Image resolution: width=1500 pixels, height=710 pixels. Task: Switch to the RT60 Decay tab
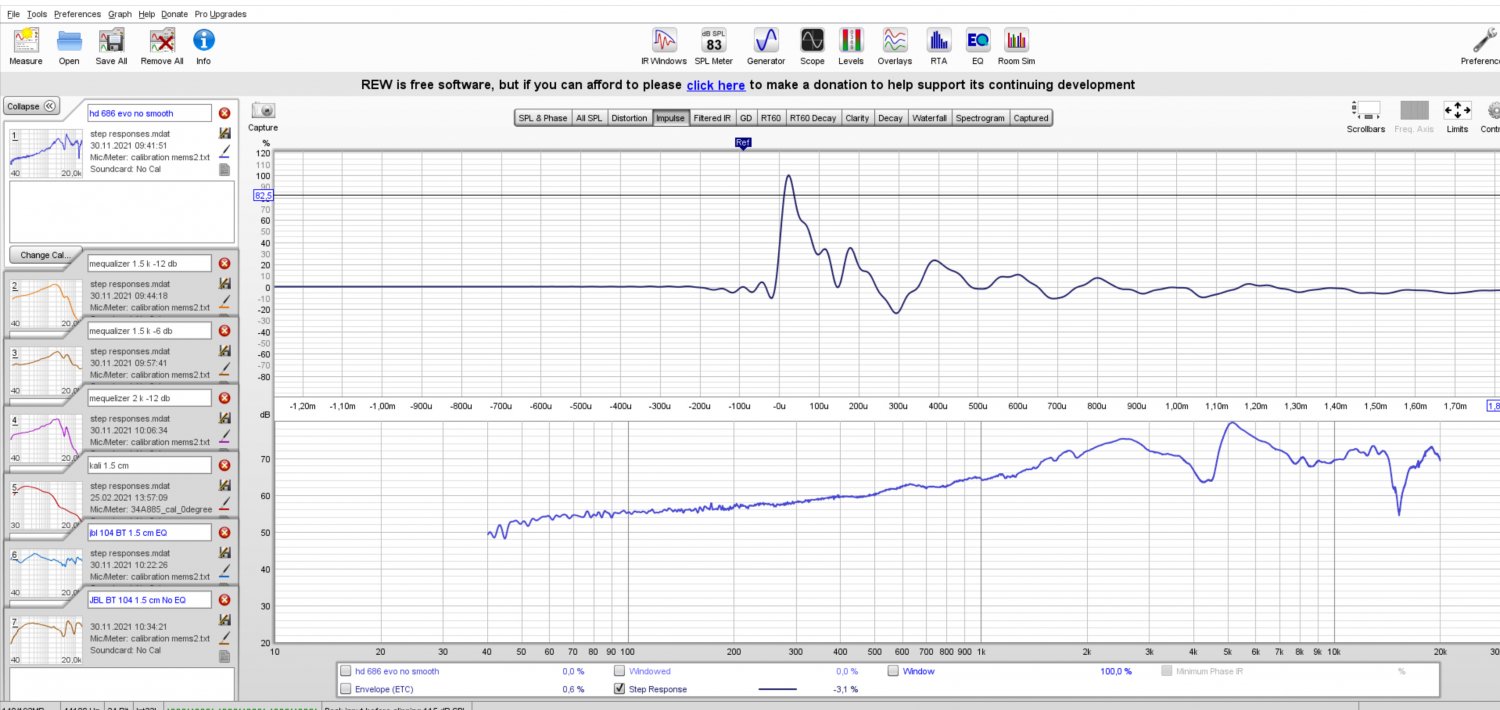(813, 118)
